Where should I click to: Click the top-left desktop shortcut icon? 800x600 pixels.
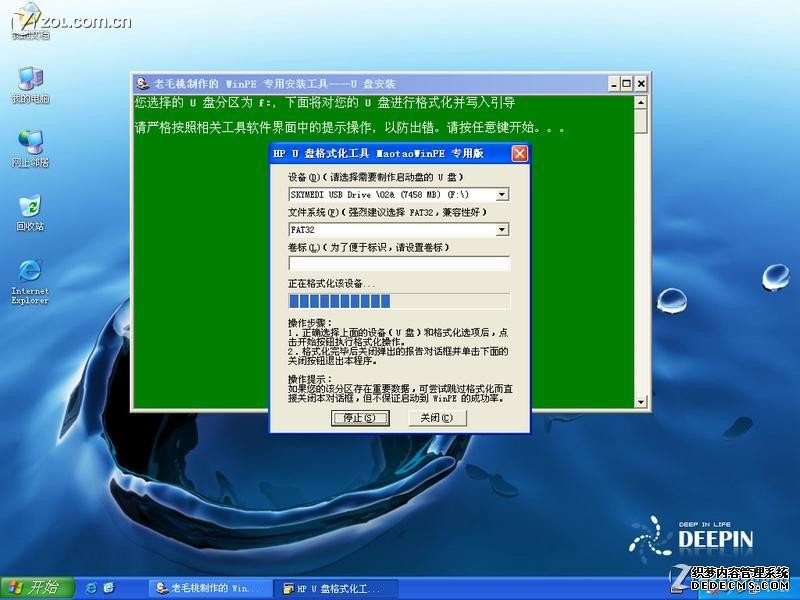pos(31,21)
